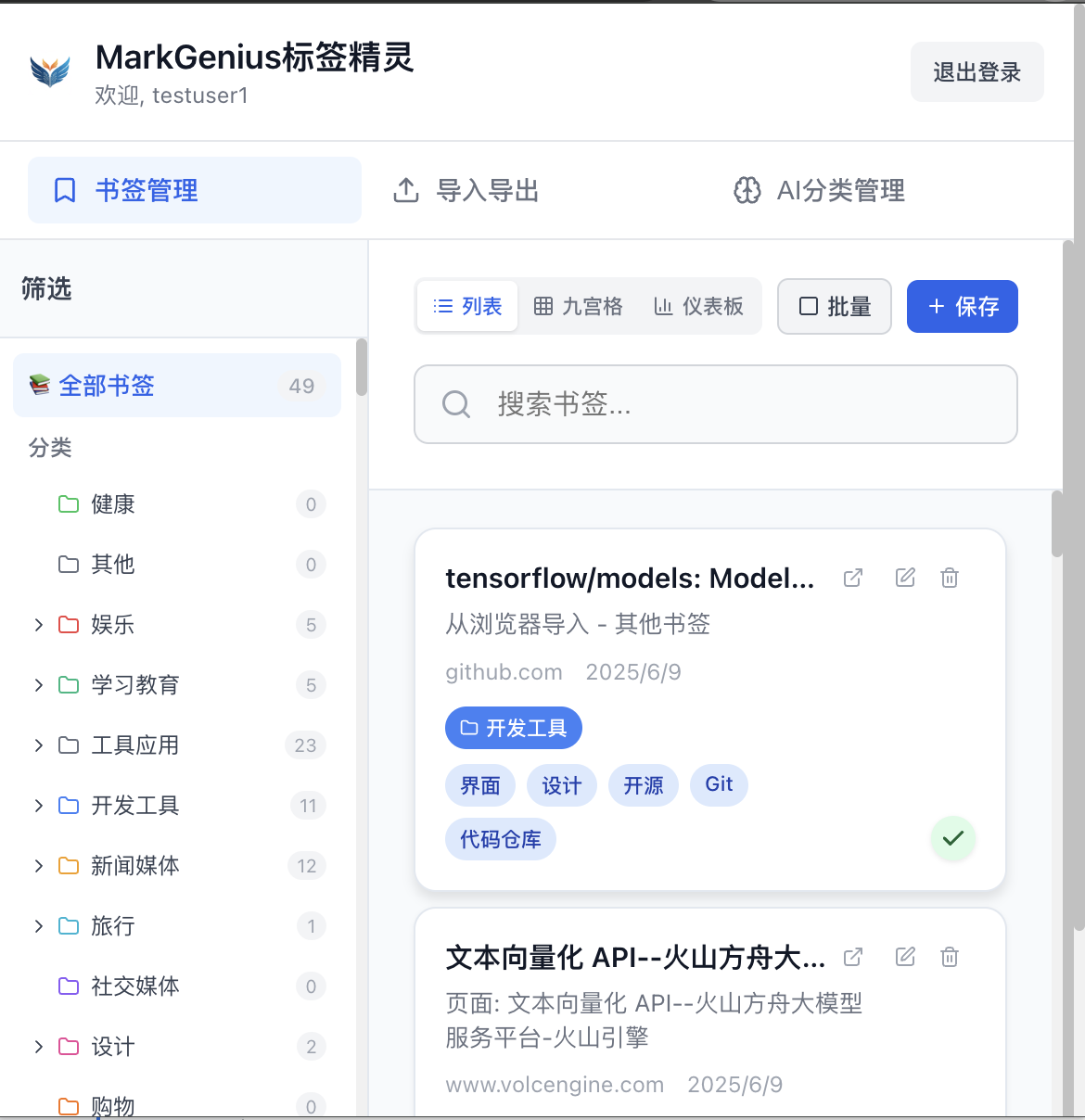
Task: Click the 代码仓库 tag
Action: point(501,840)
